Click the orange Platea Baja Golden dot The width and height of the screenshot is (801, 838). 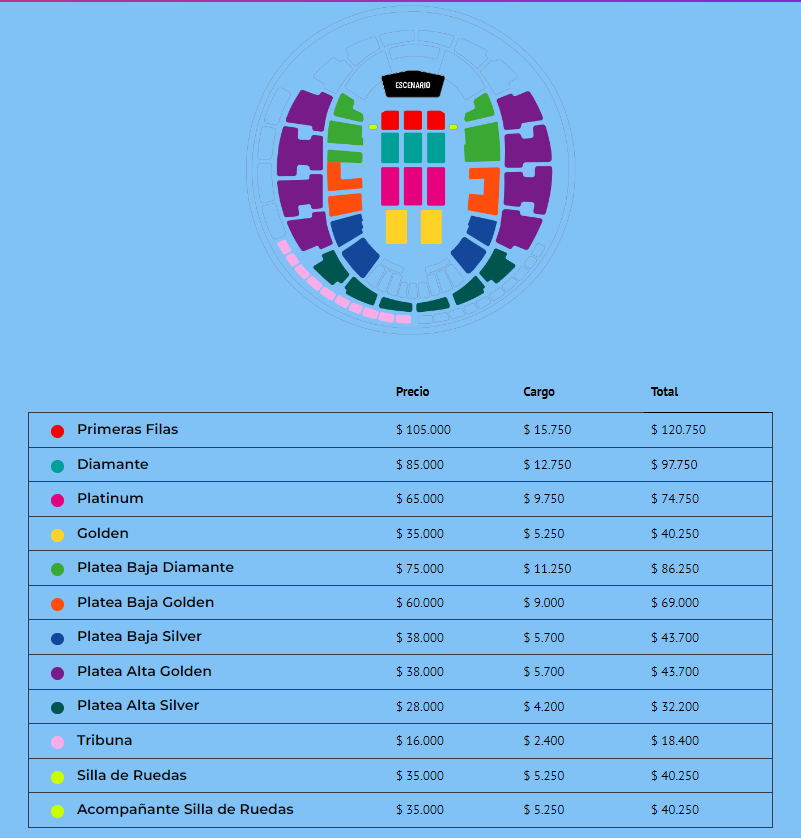point(57,604)
